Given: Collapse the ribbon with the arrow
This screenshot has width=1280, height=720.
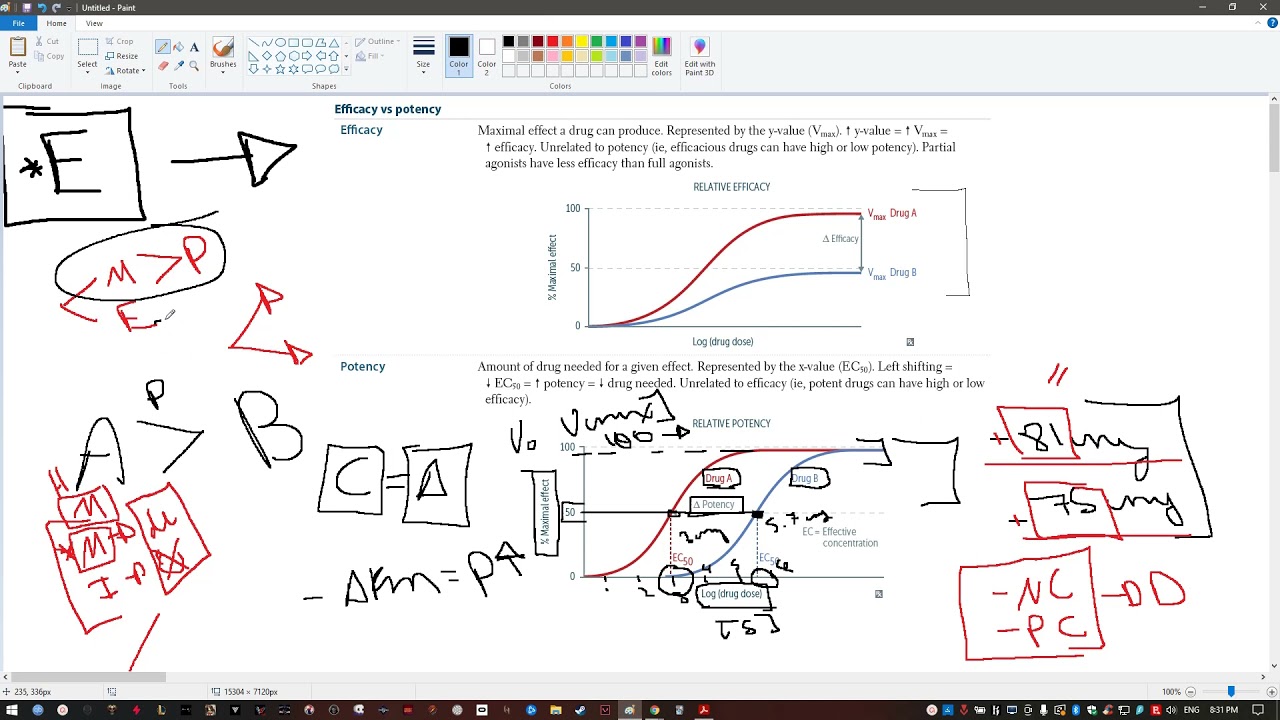Looking at the screenshot, I should pos(1256,23).
